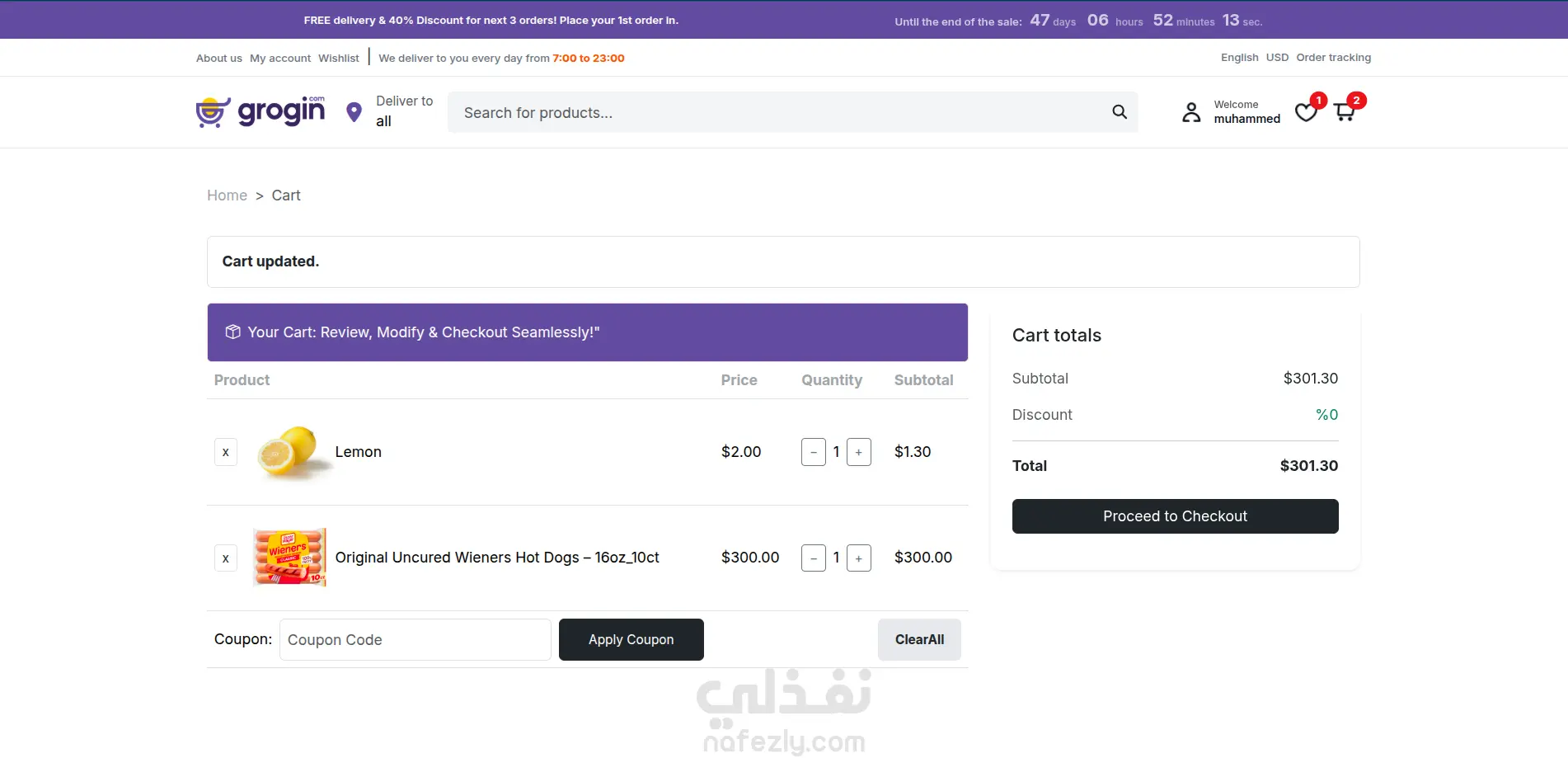This screenshot has height=758, width=1568.
Task: Remove Wieners Hot Dogs from cart
Action: point(226,558)
